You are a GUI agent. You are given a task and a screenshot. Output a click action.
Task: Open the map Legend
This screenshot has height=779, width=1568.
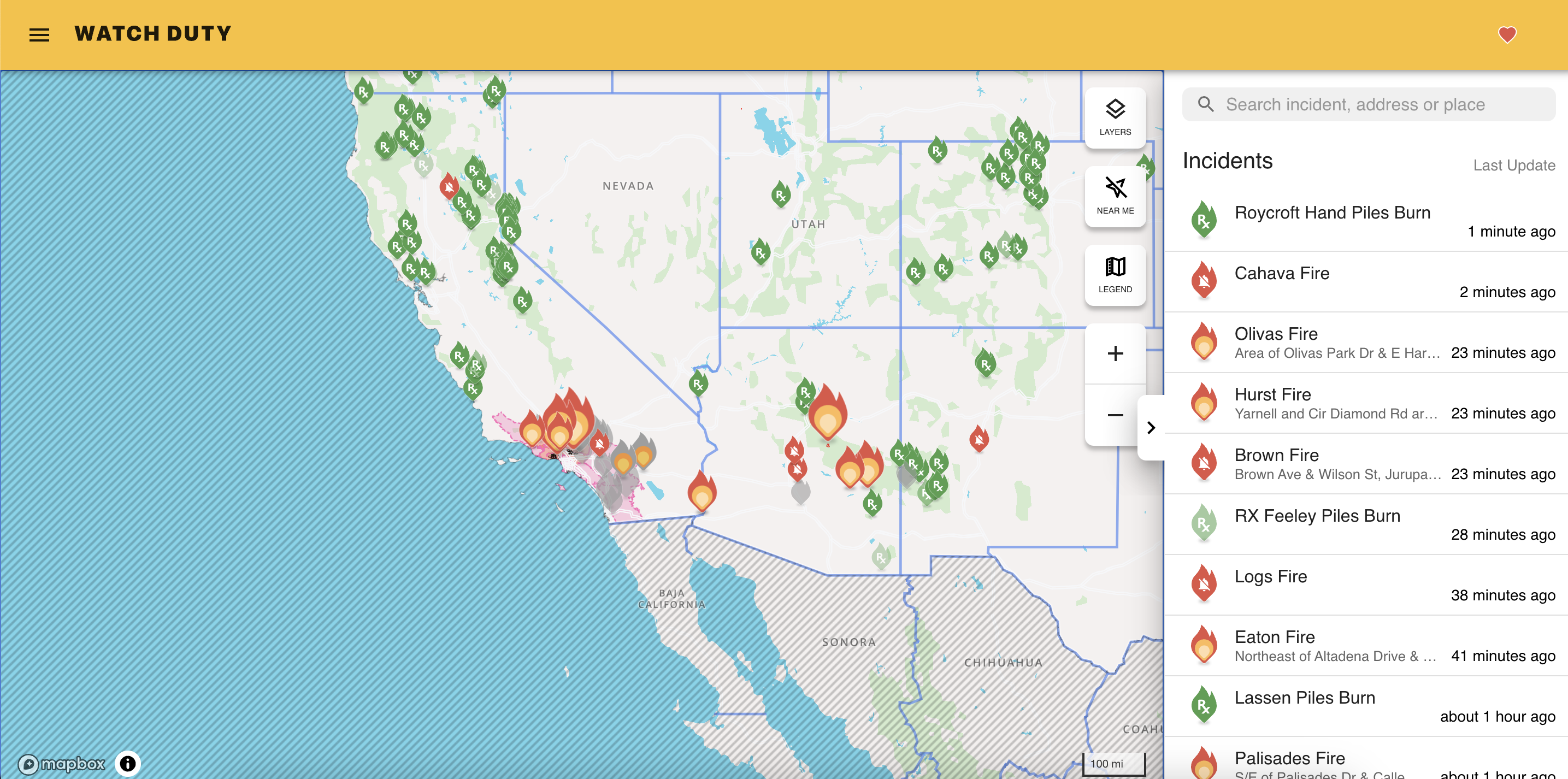(x=1115, y=275)
